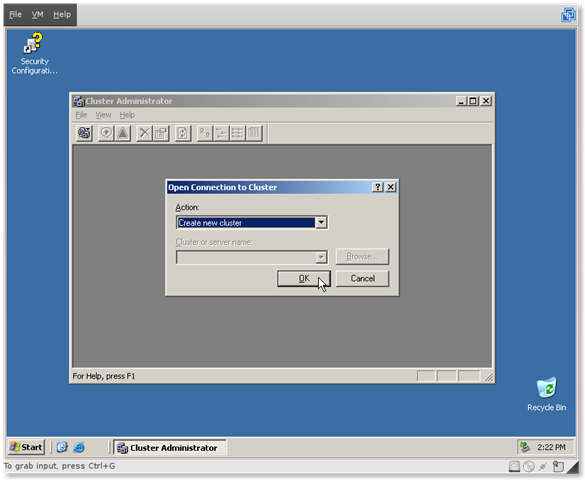Viewport: 585px width, 480px height.
Task: Click the system tray network icon
Action: pos(525,447)
